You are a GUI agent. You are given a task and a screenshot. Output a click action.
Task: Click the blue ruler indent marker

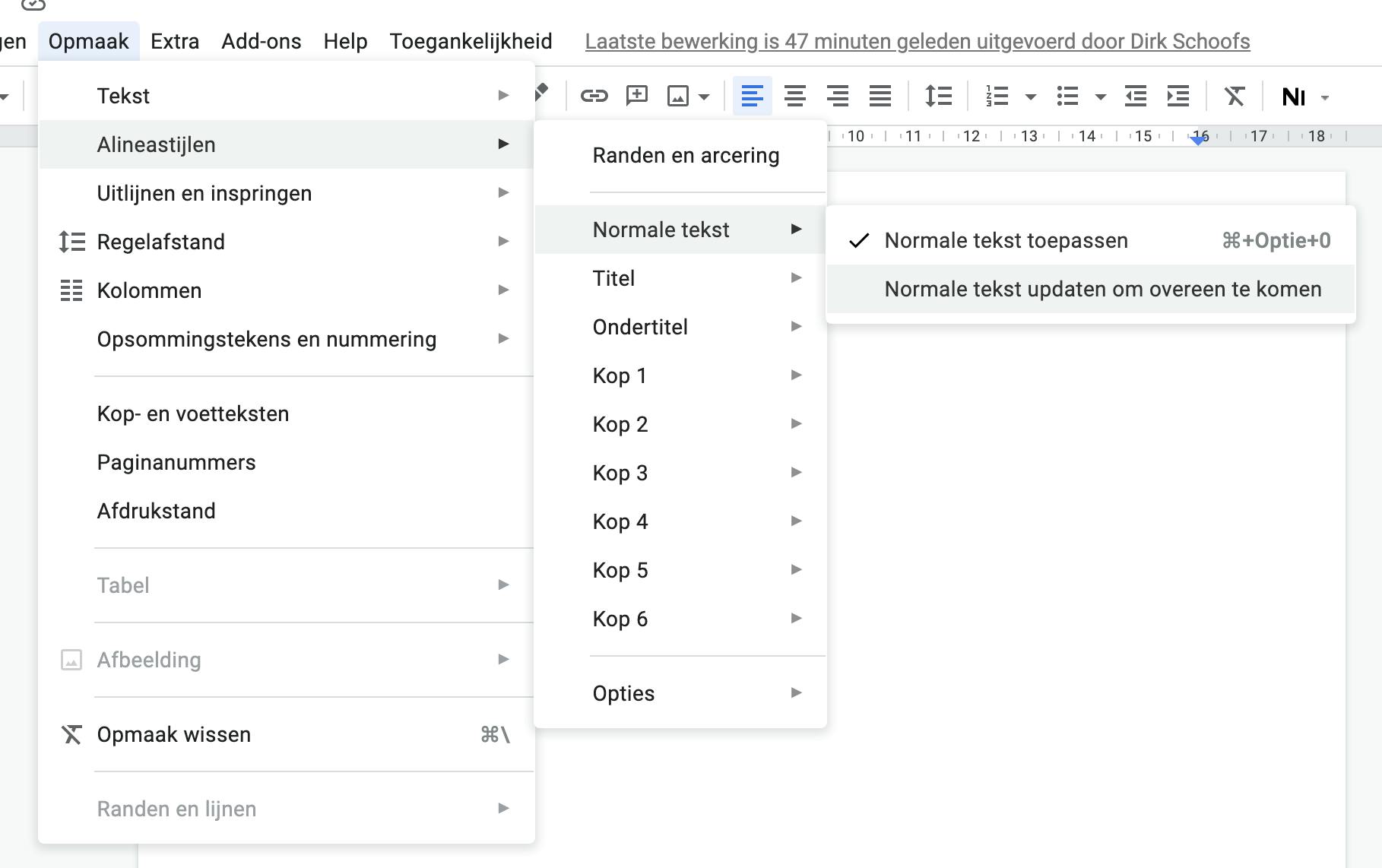(x=1199, y=139)
